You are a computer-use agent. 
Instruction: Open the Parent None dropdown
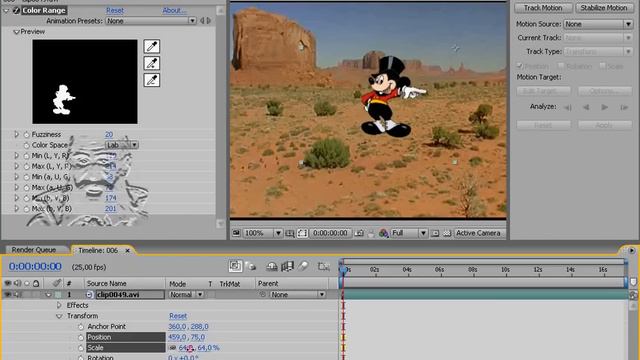(297, 294)
